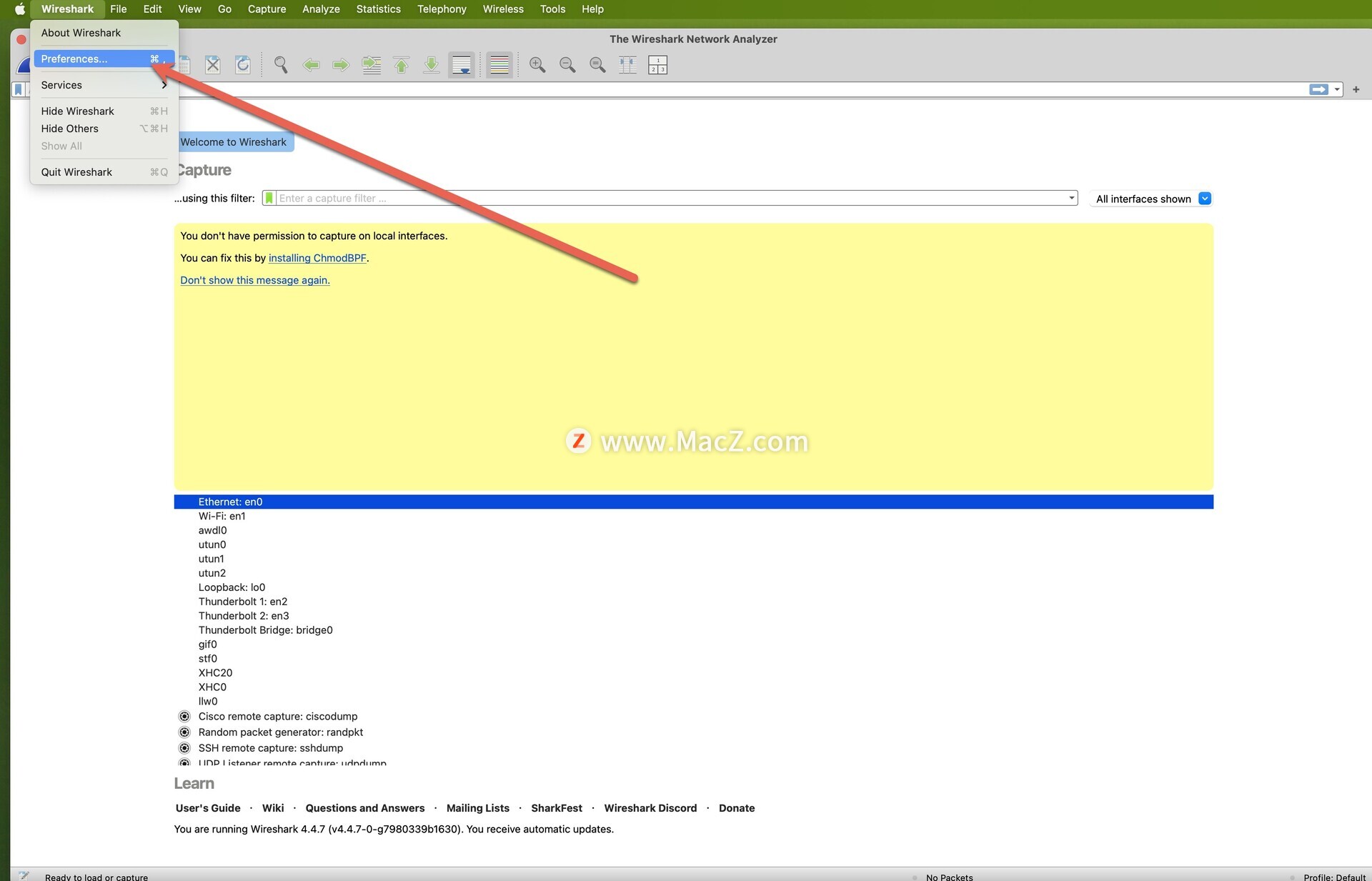Click the Welcome to Wireshark banner button
This screenshot has height=881, width=1372.
point(236,141)
